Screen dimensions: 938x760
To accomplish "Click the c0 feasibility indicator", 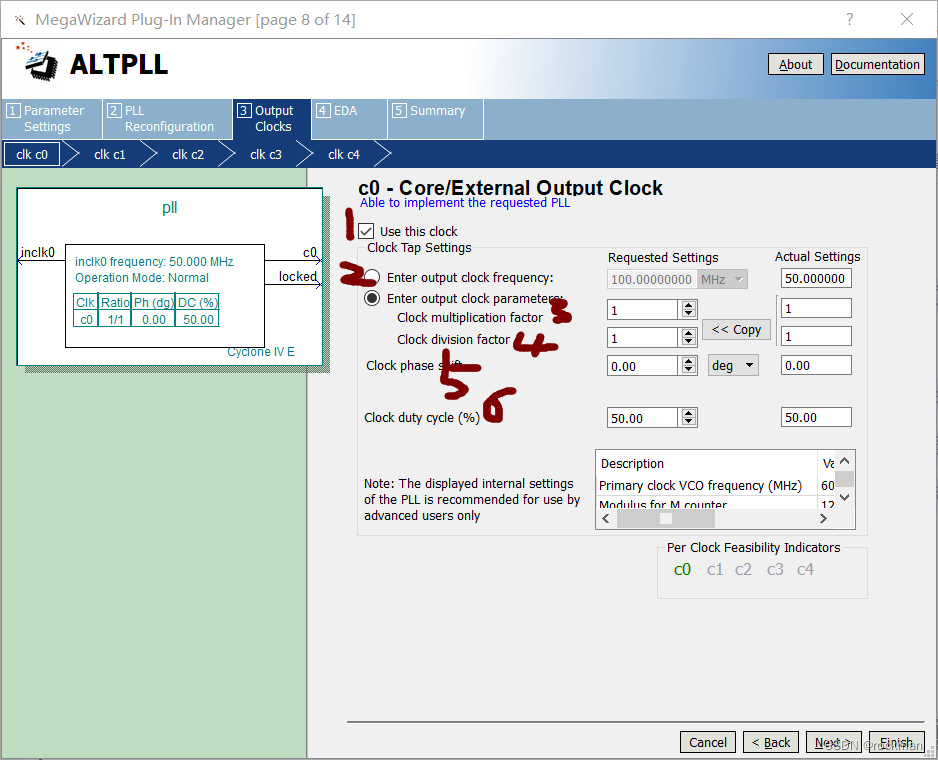I will [682, 569].
